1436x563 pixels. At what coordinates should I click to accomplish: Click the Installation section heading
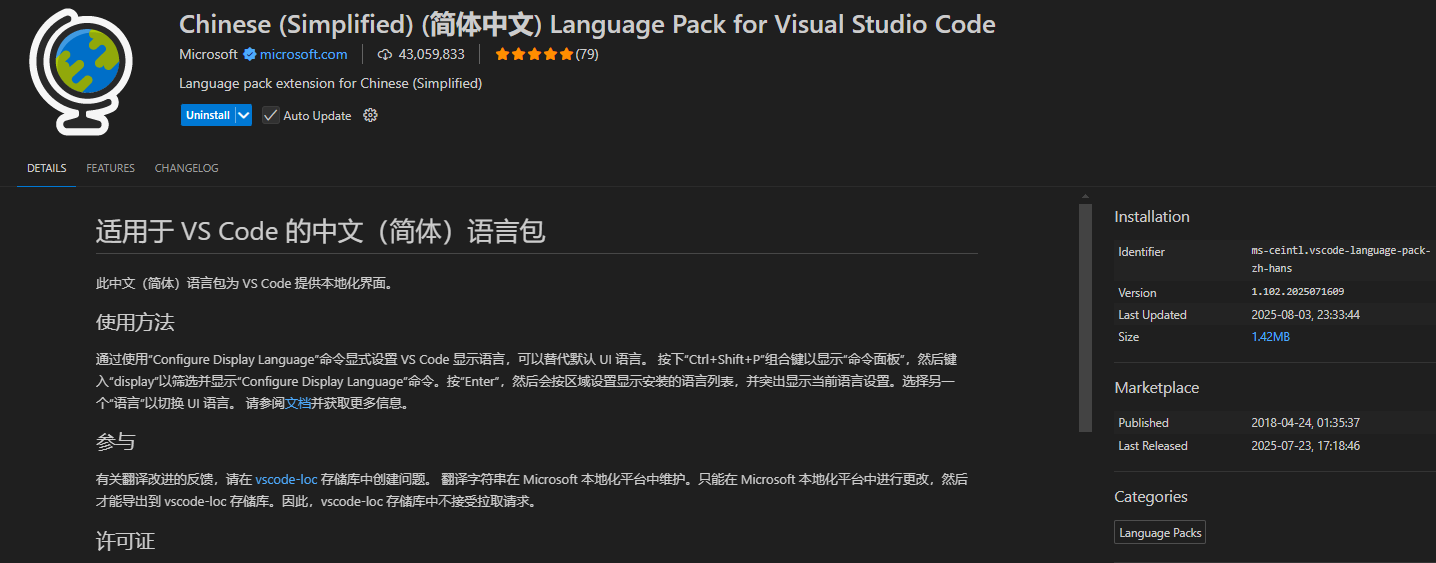point(1152,217)
